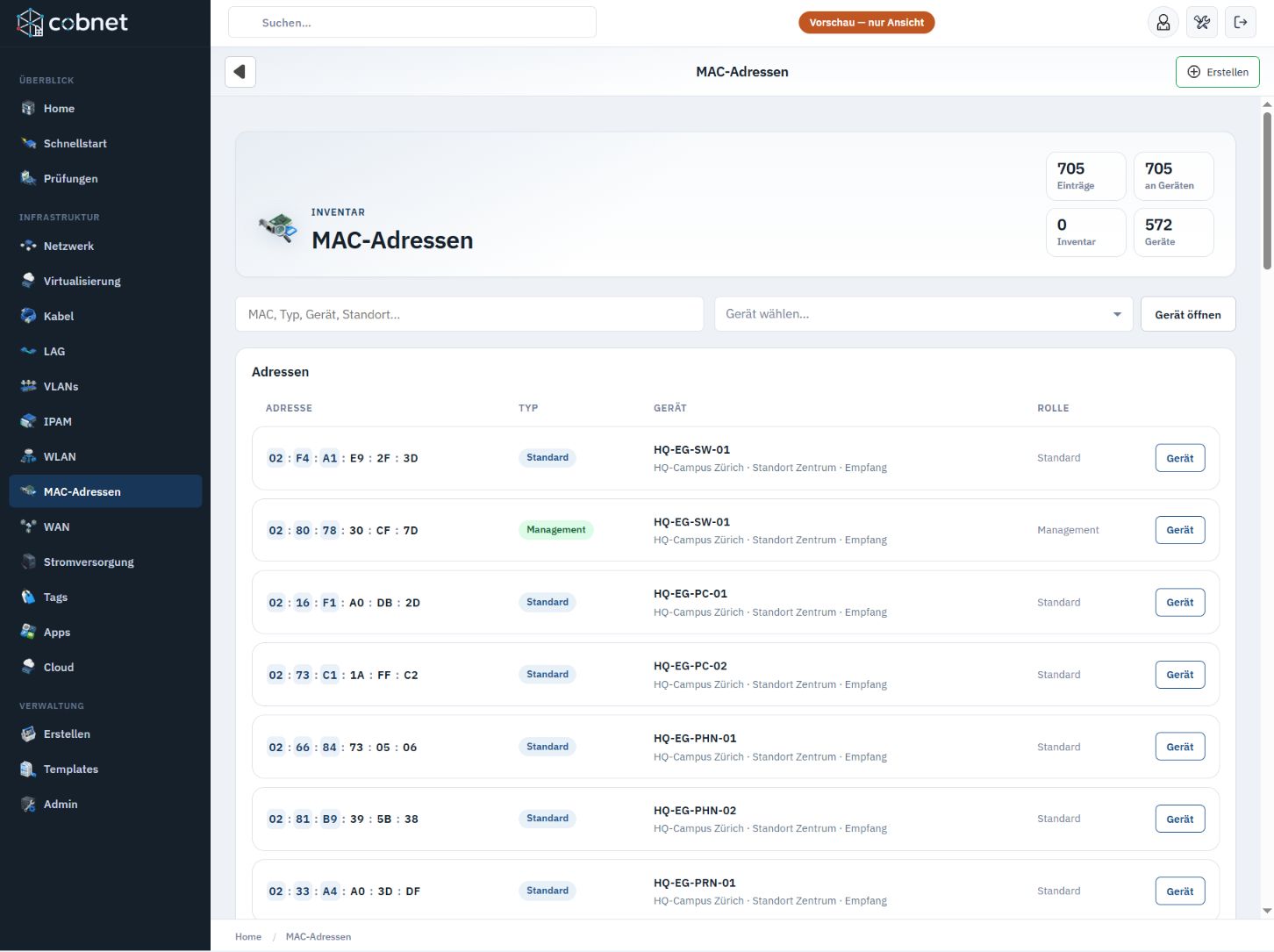
Task: Click the Stromversorgung sidebar icon
Action: [28, 562]
